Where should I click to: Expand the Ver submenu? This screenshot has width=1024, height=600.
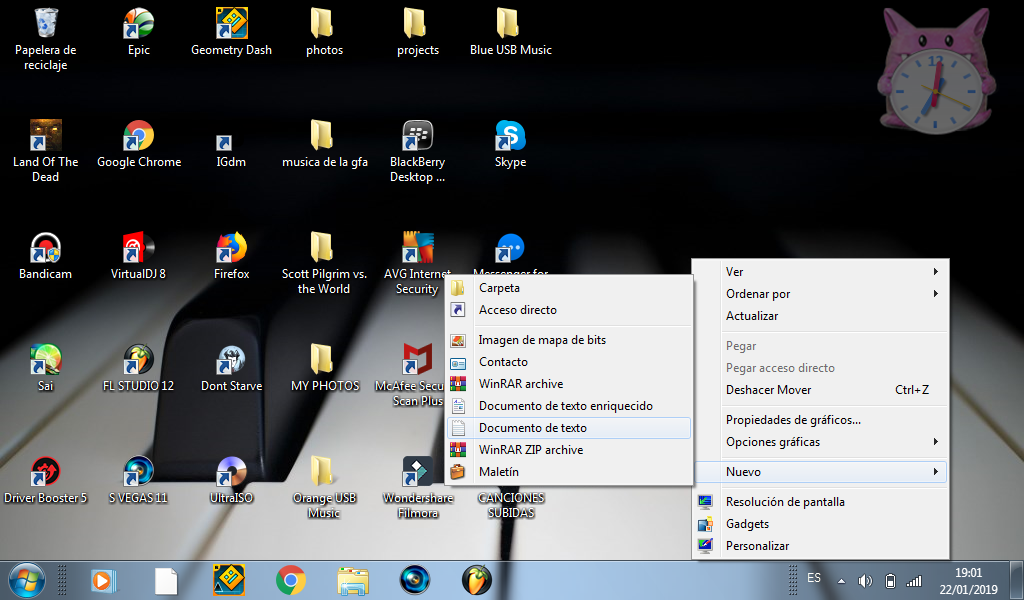[x=821, y=272]
